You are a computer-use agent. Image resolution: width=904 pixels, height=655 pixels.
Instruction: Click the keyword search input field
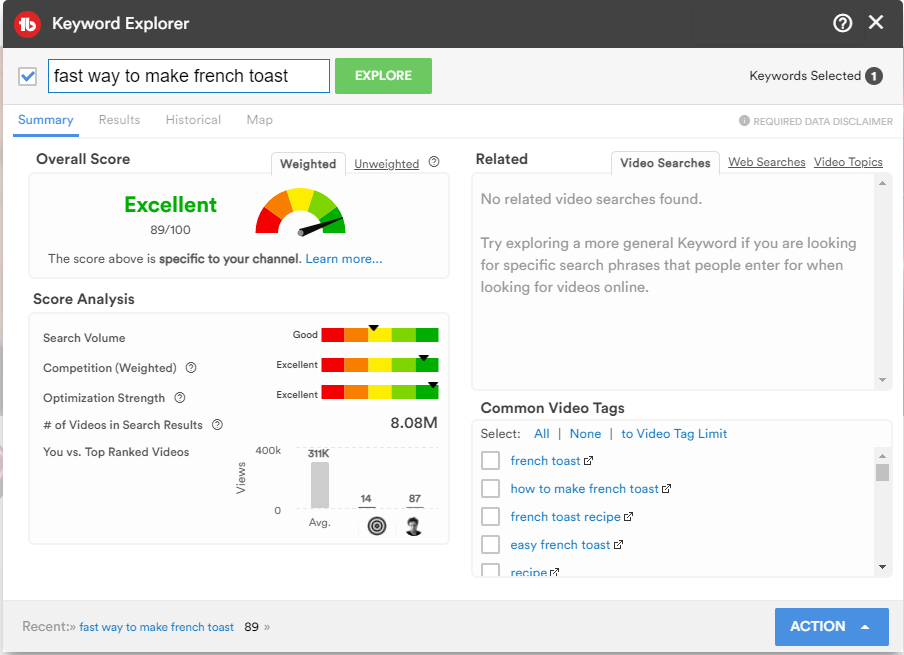189,76
